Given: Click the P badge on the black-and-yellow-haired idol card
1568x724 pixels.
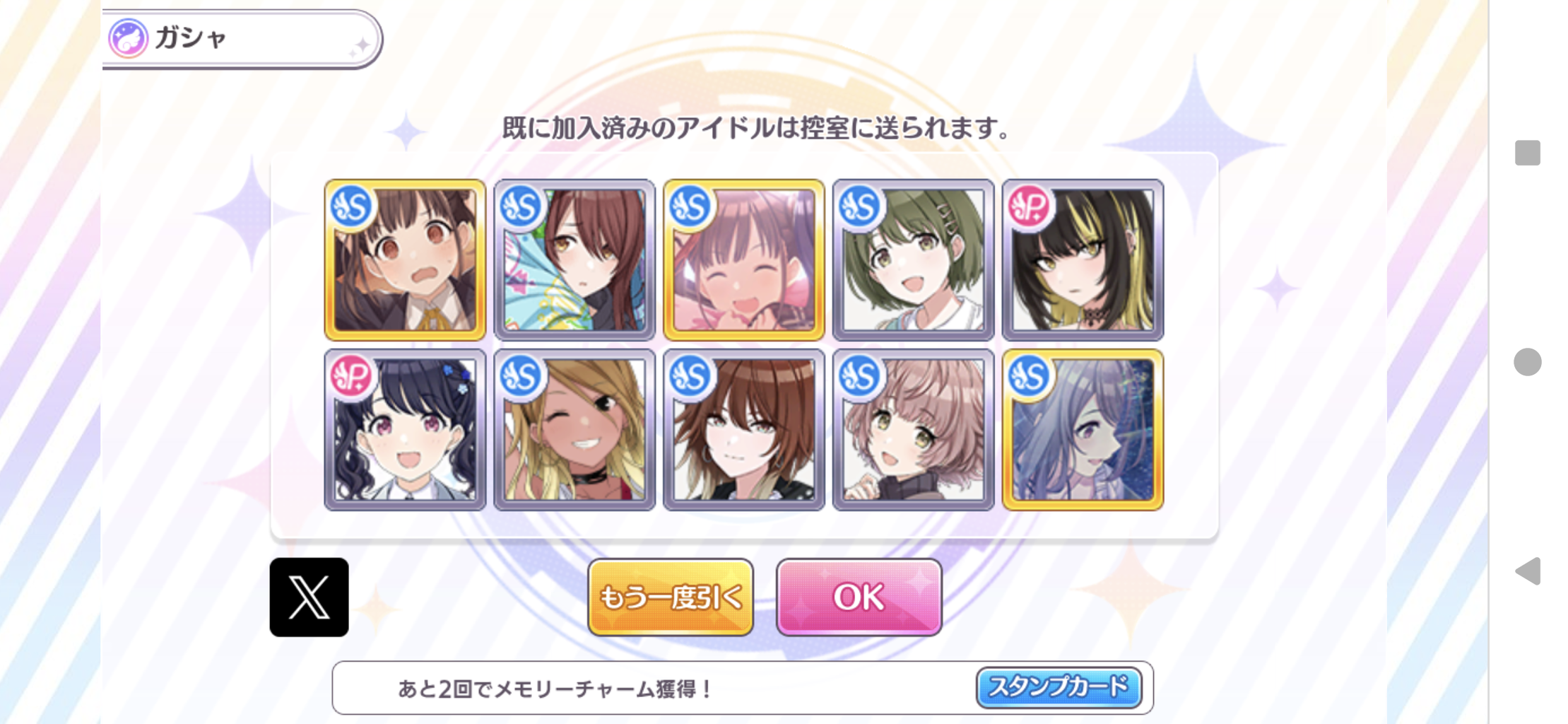Looking at the screenshot, I should (1030, 206).
